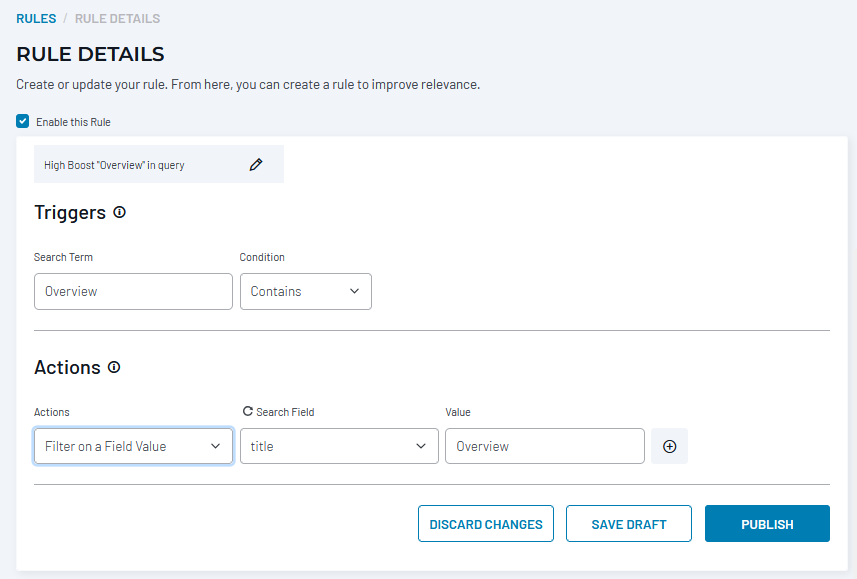Click the Enable this Rule label

point(73,122)
